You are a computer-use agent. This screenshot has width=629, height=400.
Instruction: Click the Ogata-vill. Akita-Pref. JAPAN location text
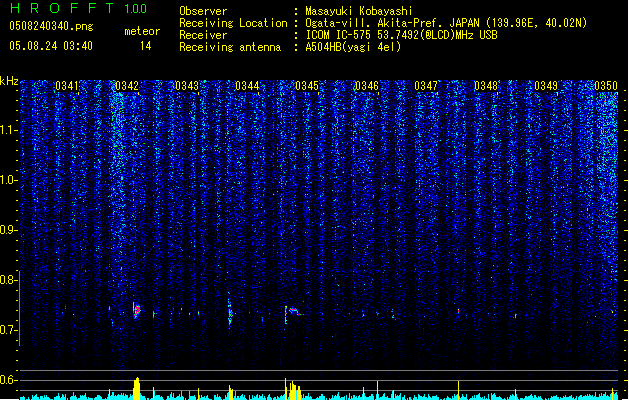coord(446,23)
